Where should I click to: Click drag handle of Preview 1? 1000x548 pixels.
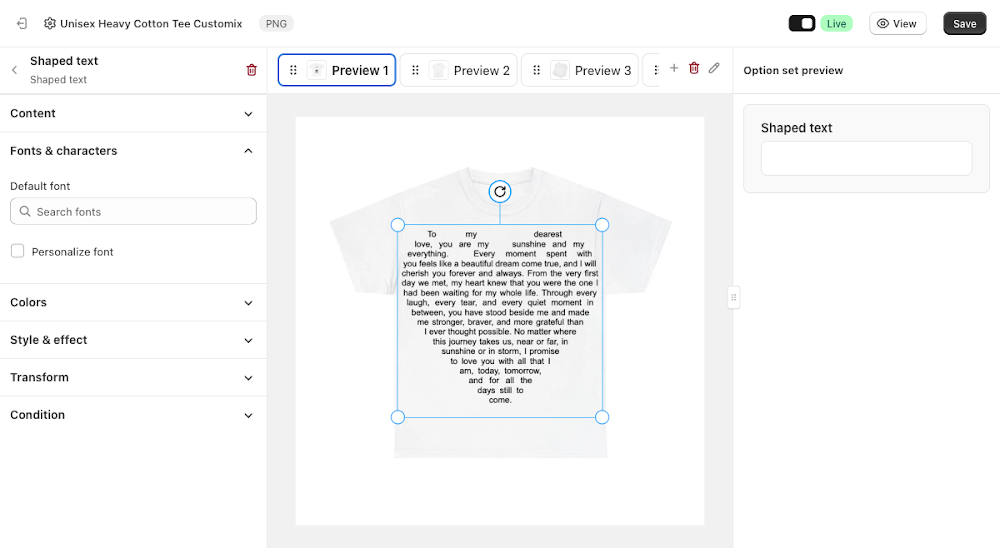[x=293, y=70]
